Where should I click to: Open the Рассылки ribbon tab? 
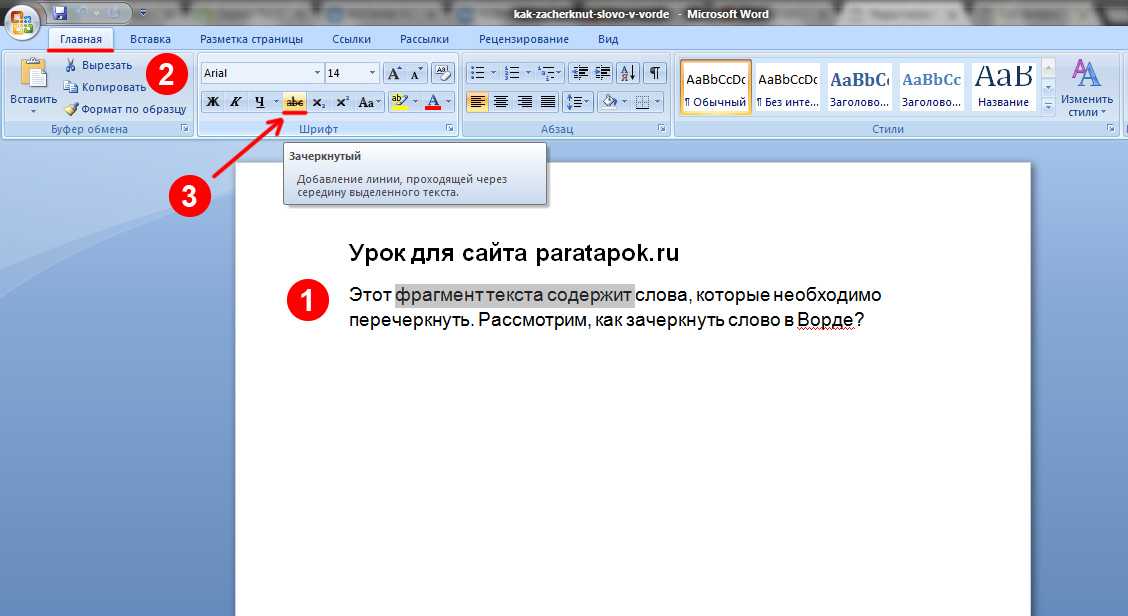coord(424,39)
